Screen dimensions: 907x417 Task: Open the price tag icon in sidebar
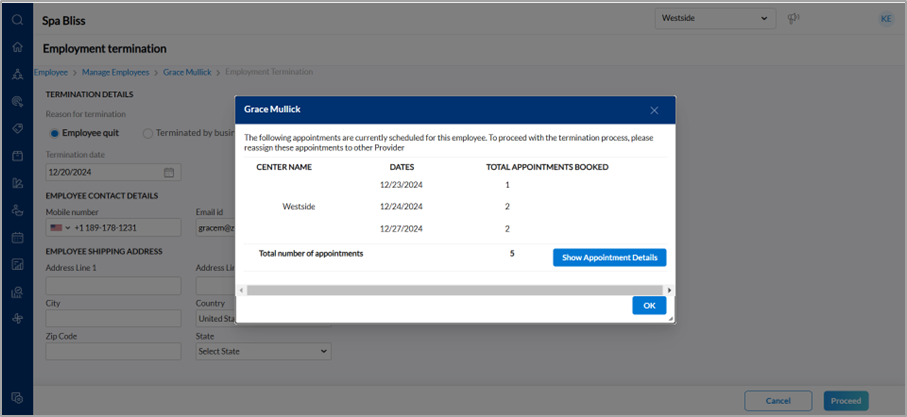coord(17,128)
